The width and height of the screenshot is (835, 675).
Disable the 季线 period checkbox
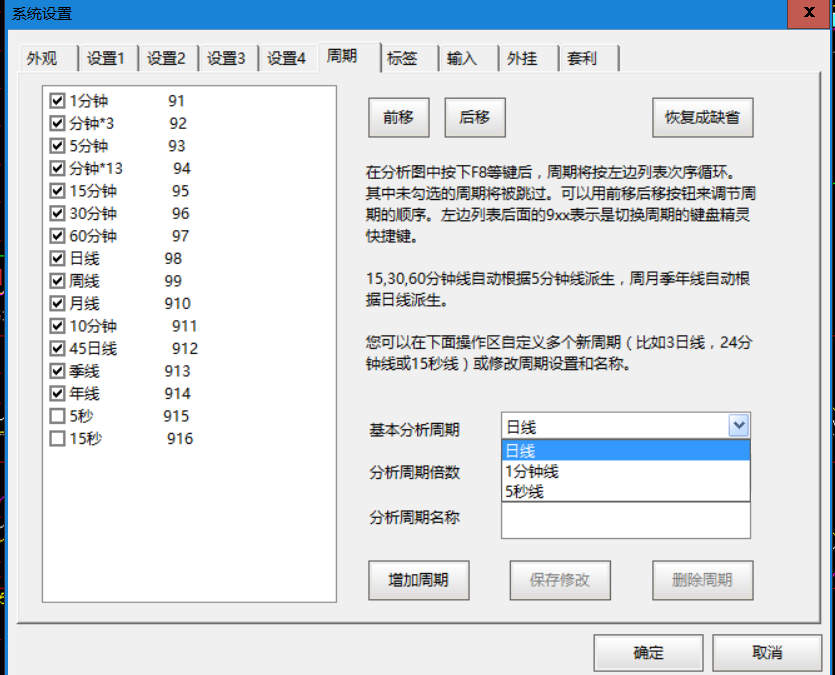click(x=57, y=371)
